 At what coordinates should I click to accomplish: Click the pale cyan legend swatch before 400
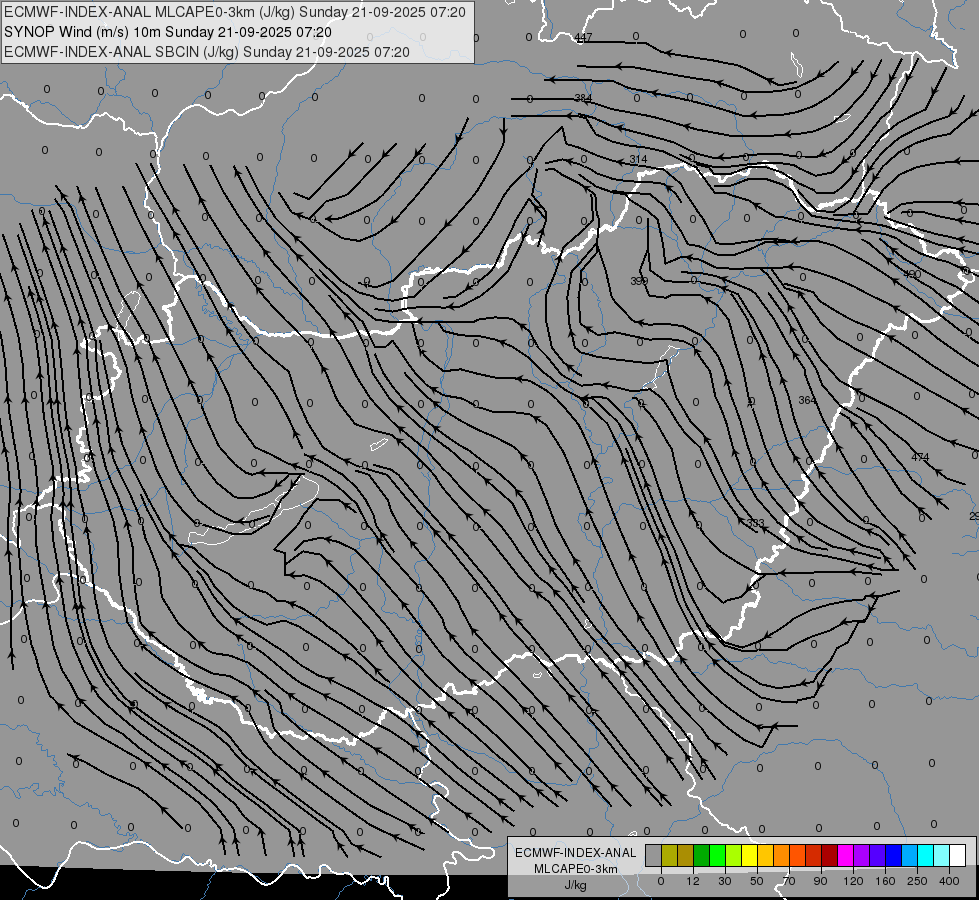coord(942,855)
